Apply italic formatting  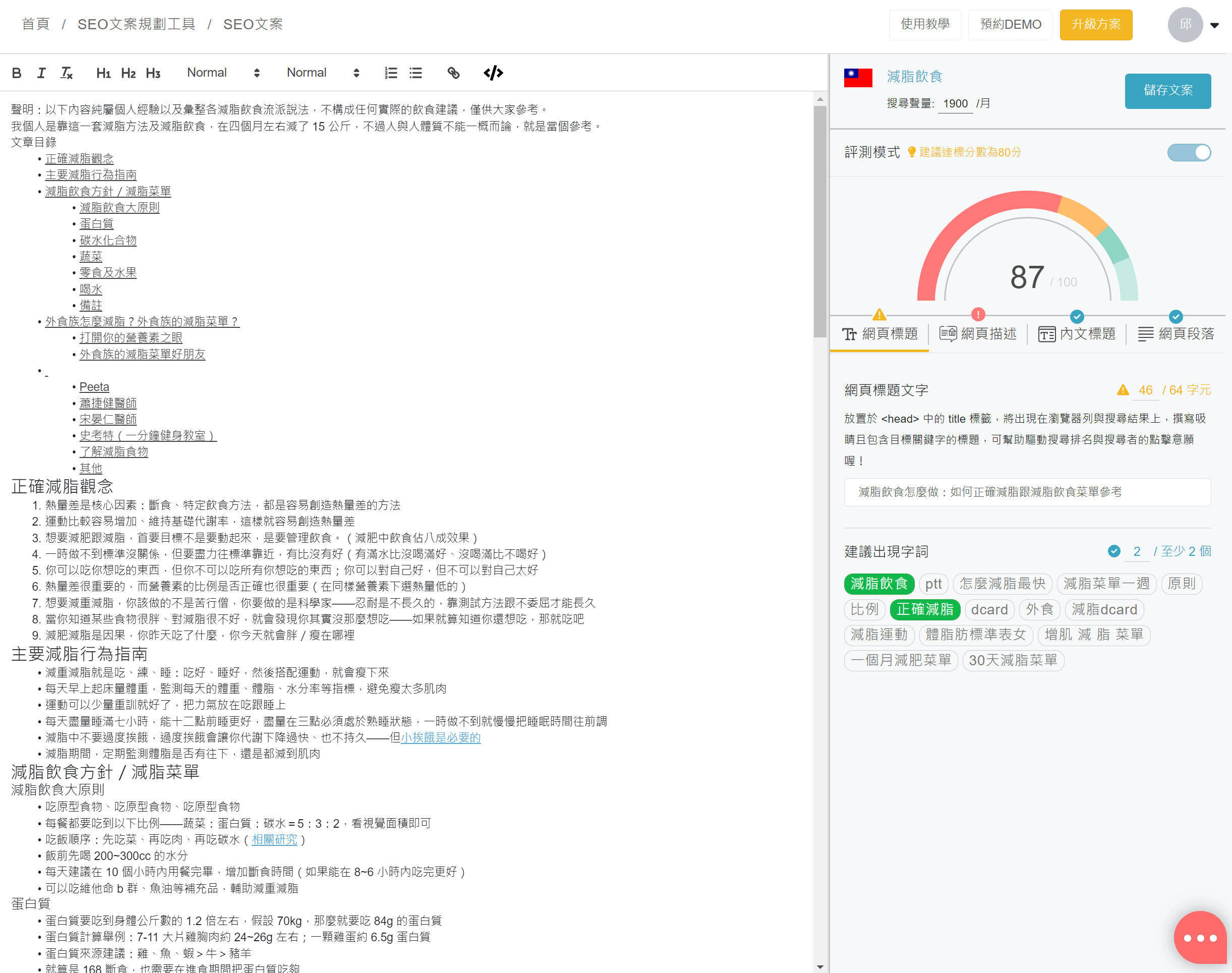coord(41,73)
